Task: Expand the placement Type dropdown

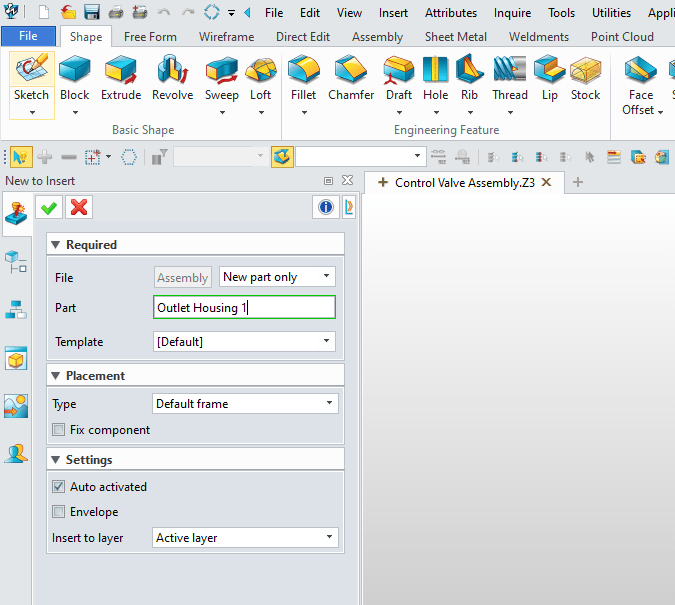Action: (x=245, y=404)
